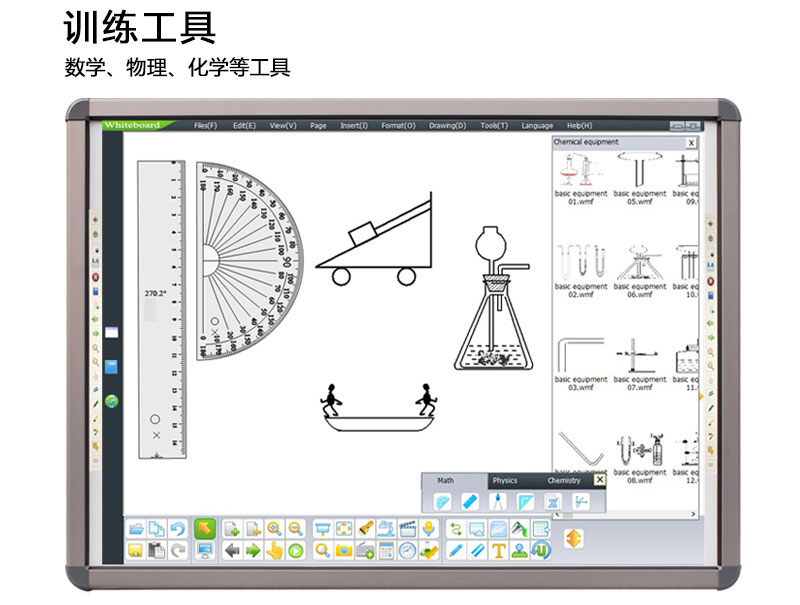Expand the Tools(T) menu
The height and width of the screenshot is (605, 800).
[493, 125]
